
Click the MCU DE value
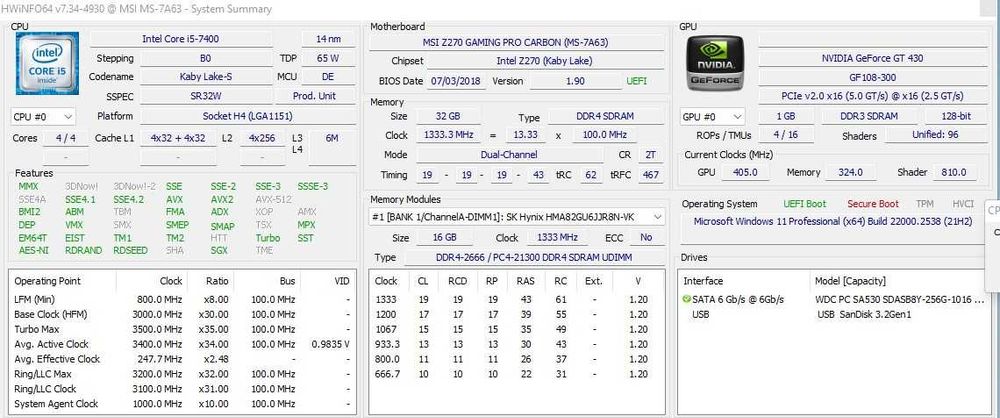coord(328,77)
